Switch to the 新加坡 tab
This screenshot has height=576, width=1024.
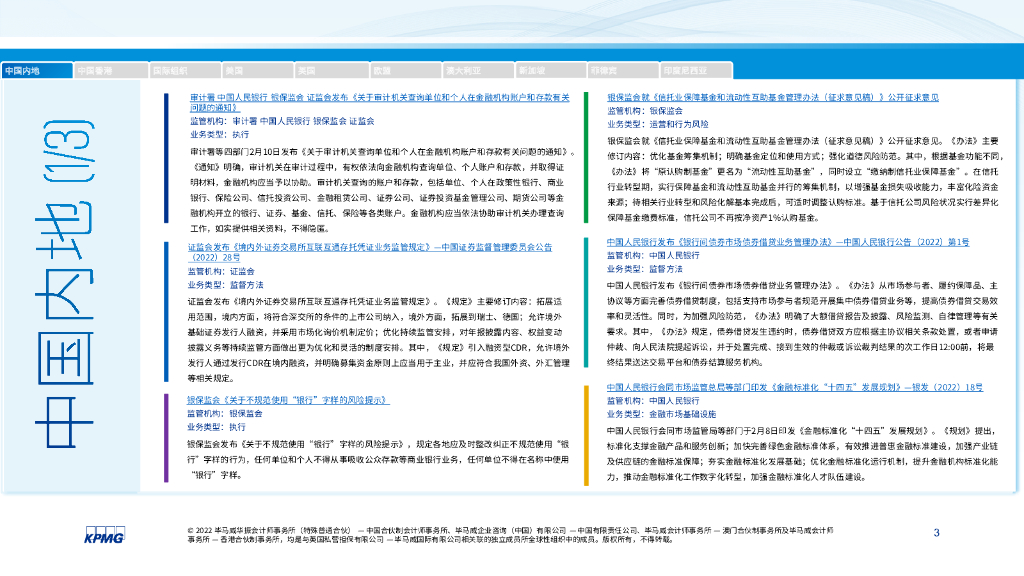point(551,71)
